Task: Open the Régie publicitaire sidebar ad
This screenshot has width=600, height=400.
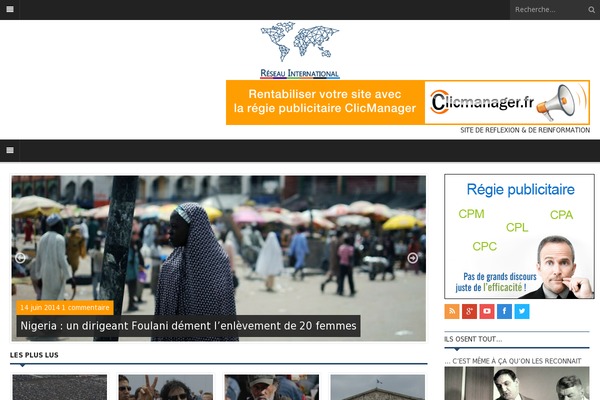Action: (519, 236)
